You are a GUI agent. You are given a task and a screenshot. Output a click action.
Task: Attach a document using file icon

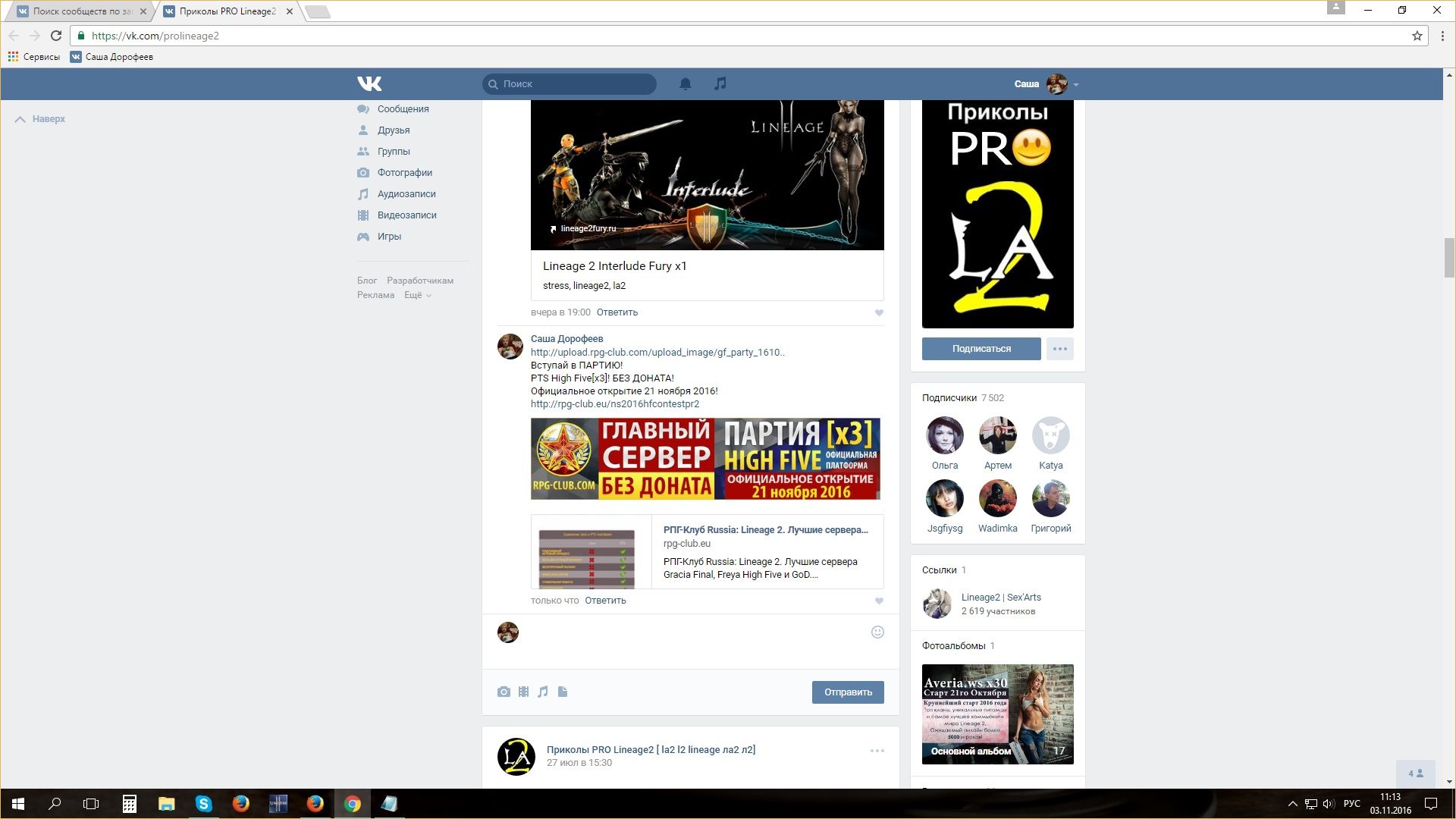coord(563,692)
